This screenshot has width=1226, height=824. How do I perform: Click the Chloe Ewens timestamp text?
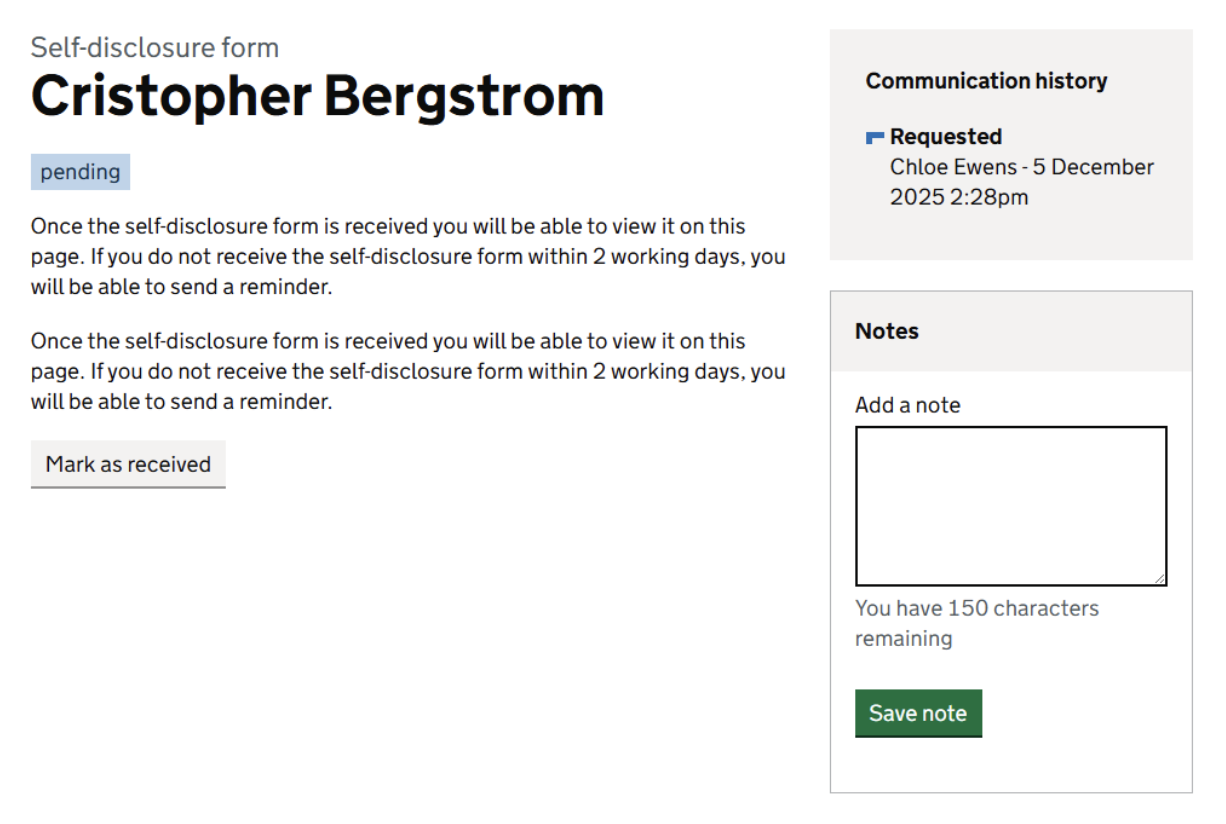pyautogui.click(x=1021, y=167)
